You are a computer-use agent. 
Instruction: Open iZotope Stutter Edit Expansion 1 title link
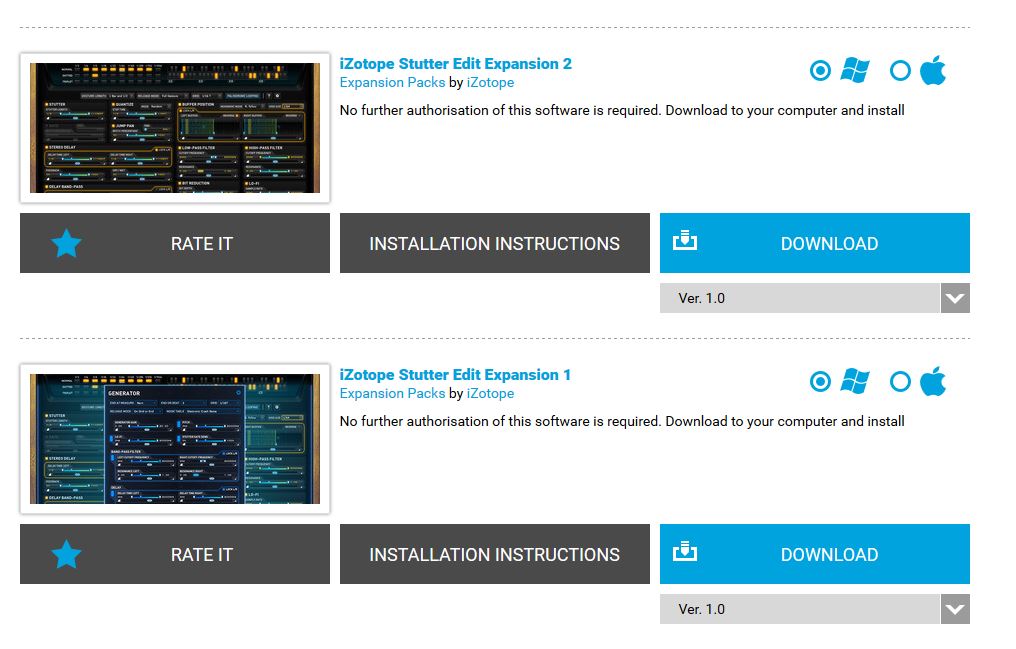tap(455, 374)
